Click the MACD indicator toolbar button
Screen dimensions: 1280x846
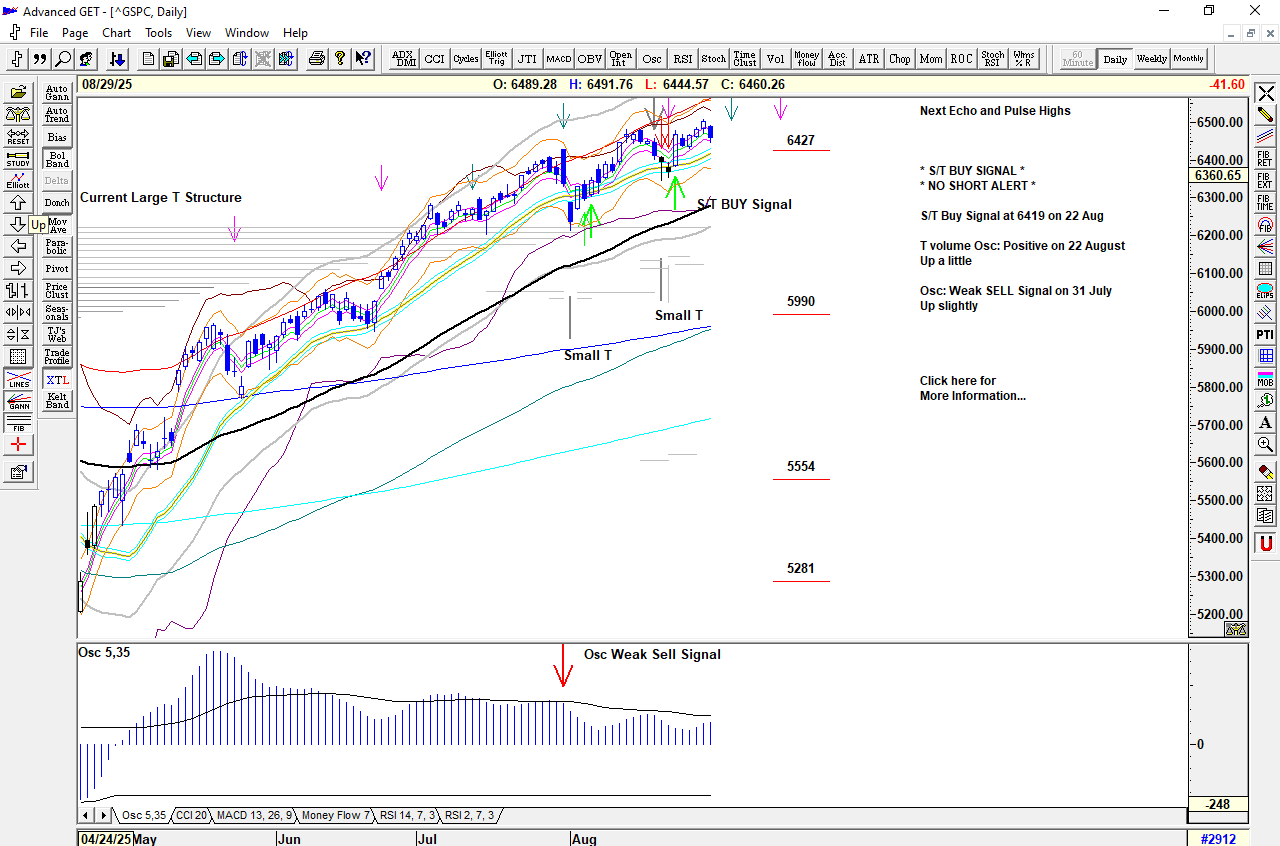tap(558, 59)
